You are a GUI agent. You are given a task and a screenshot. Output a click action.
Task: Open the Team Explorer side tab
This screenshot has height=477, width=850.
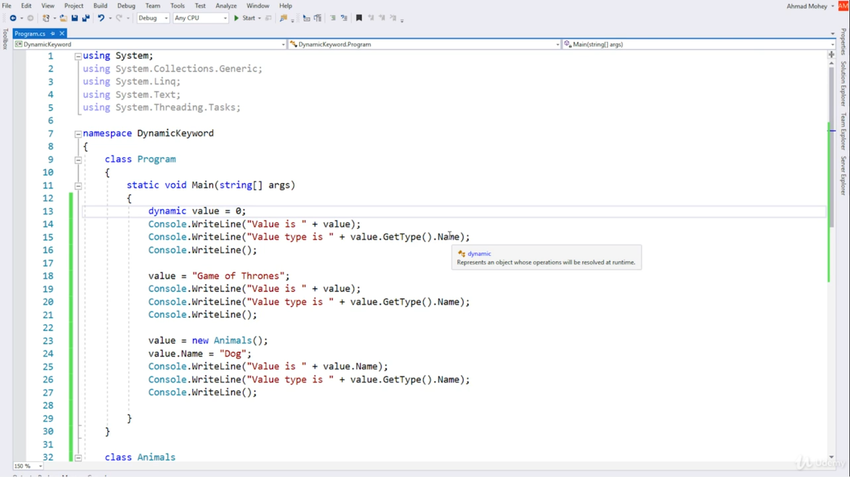pos(843,131)
